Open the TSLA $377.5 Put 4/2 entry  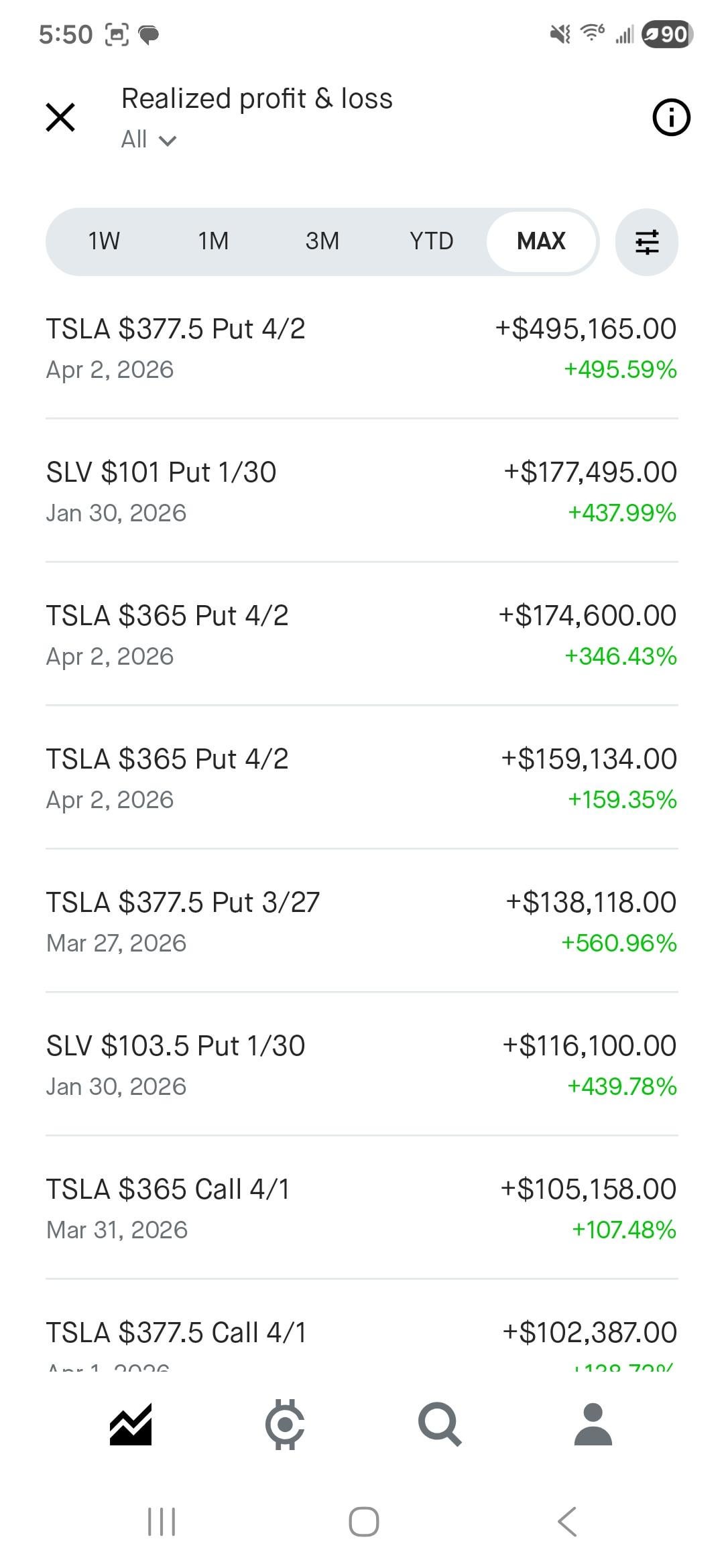[x=362, y=348]
